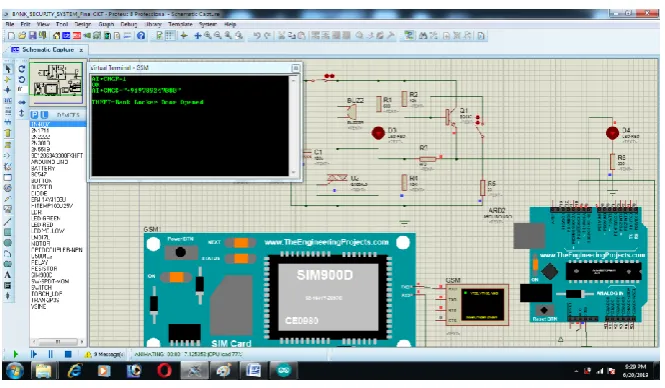Toggle the Power BTN on GSM module
The image size is (665, 388).
181,252
